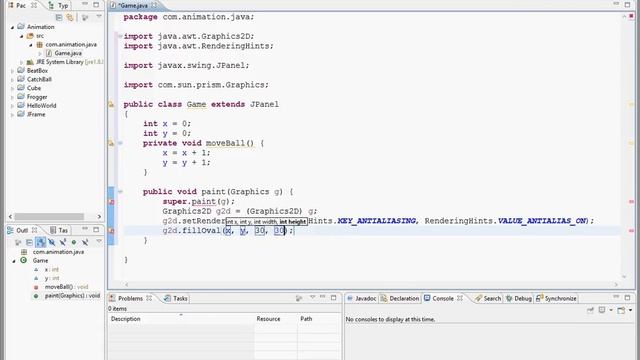Click the Animation project folder icon
The image size is (640, 360).
coord(21,27)
